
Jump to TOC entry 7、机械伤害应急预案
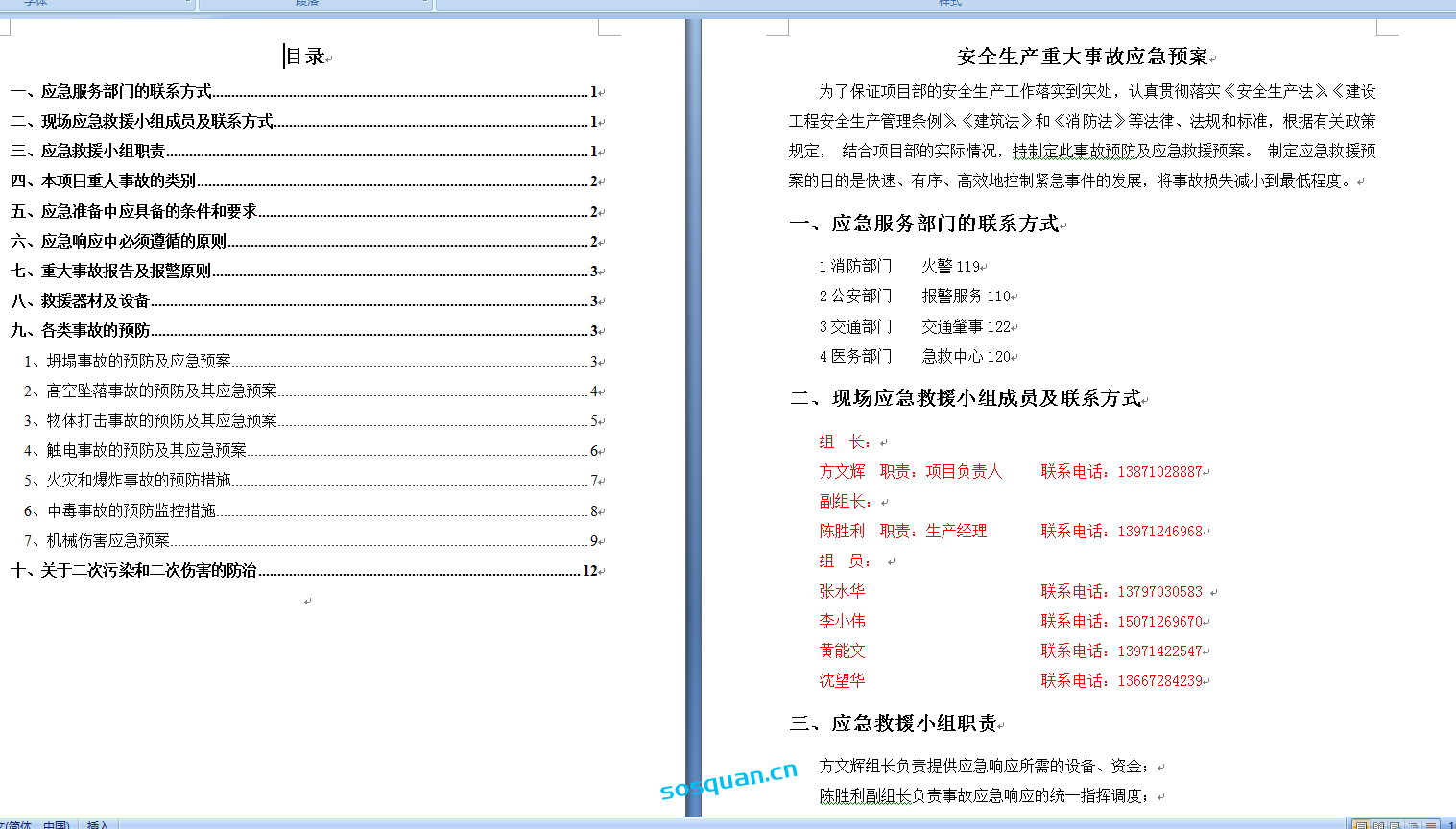tap(107, 541)
